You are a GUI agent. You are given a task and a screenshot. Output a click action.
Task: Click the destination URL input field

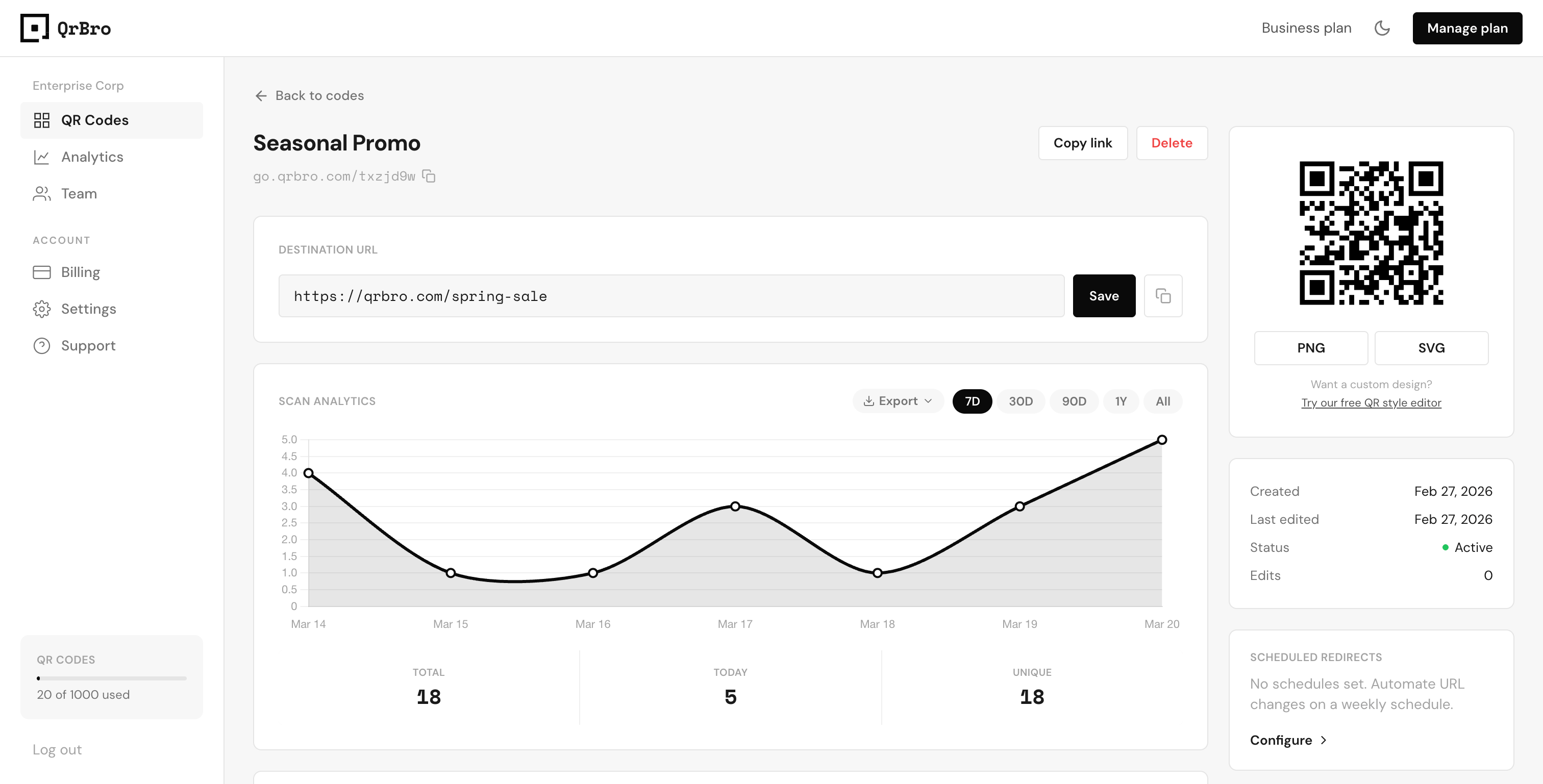click(x=671, y=296)
